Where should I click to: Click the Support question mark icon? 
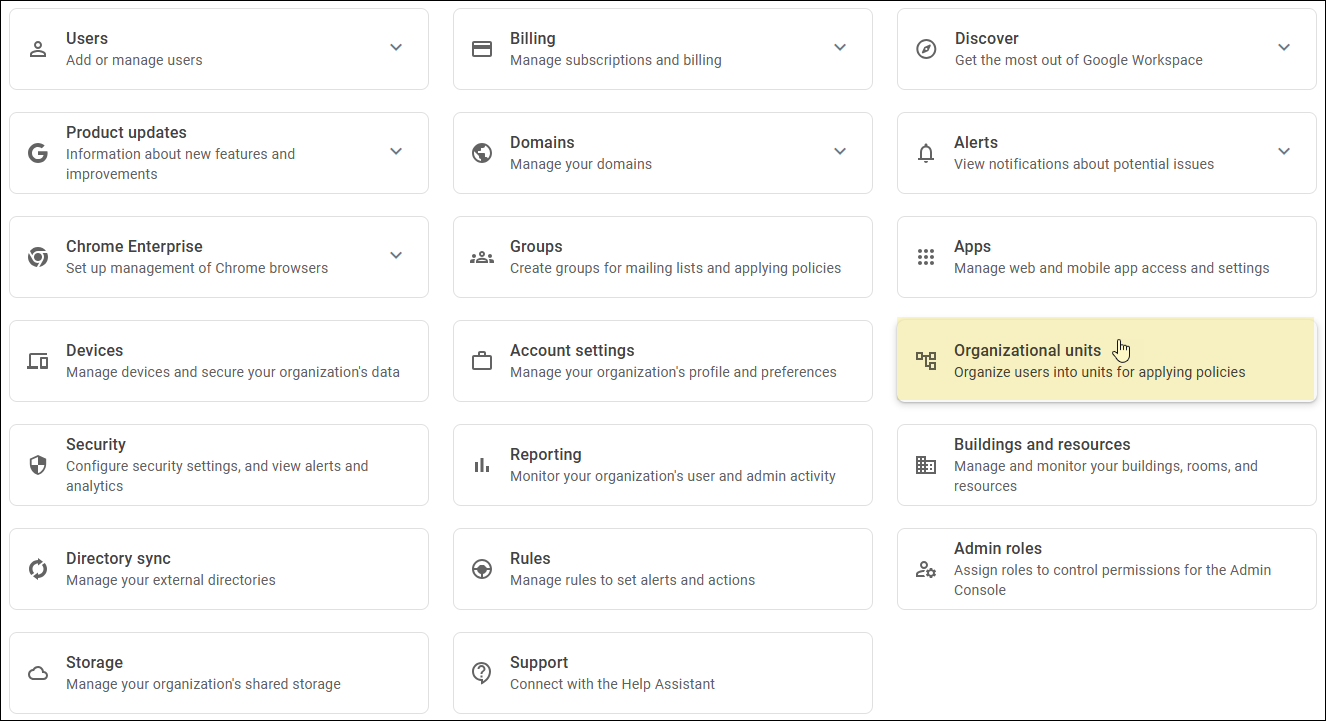tap(482, 673)
